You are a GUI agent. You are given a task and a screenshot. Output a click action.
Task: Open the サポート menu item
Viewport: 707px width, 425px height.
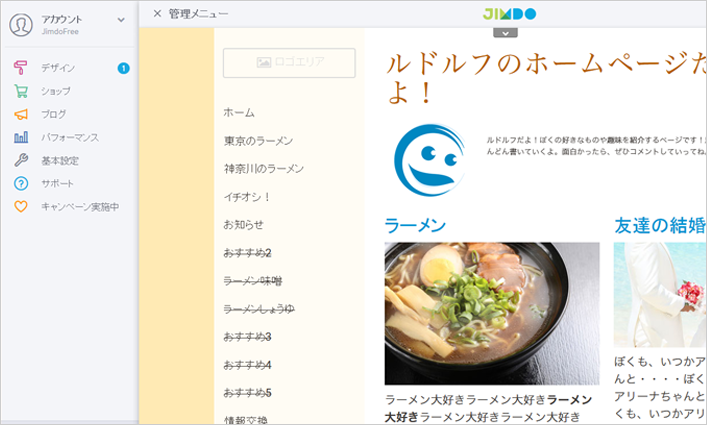click(57, 183)
